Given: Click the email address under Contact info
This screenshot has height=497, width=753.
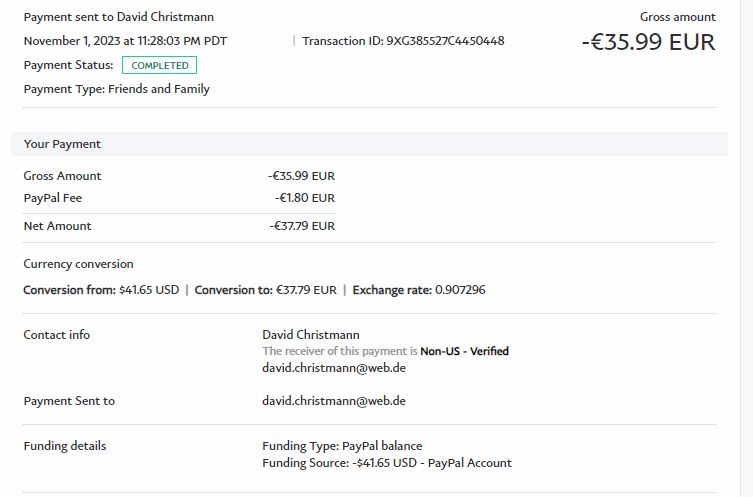Looking at the screenshot, I should pos(333,367).
